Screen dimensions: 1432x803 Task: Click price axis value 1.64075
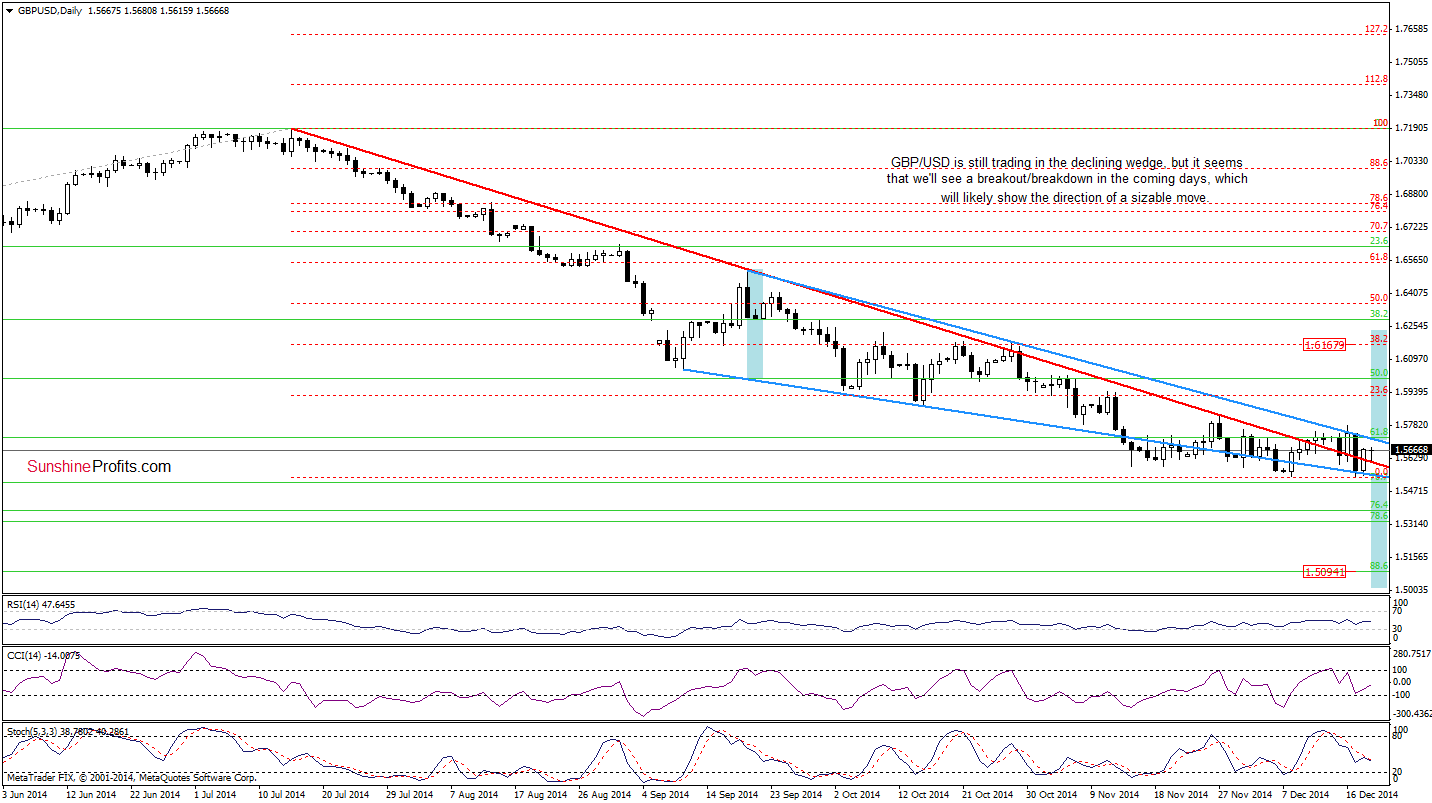tap(1411, 293)
